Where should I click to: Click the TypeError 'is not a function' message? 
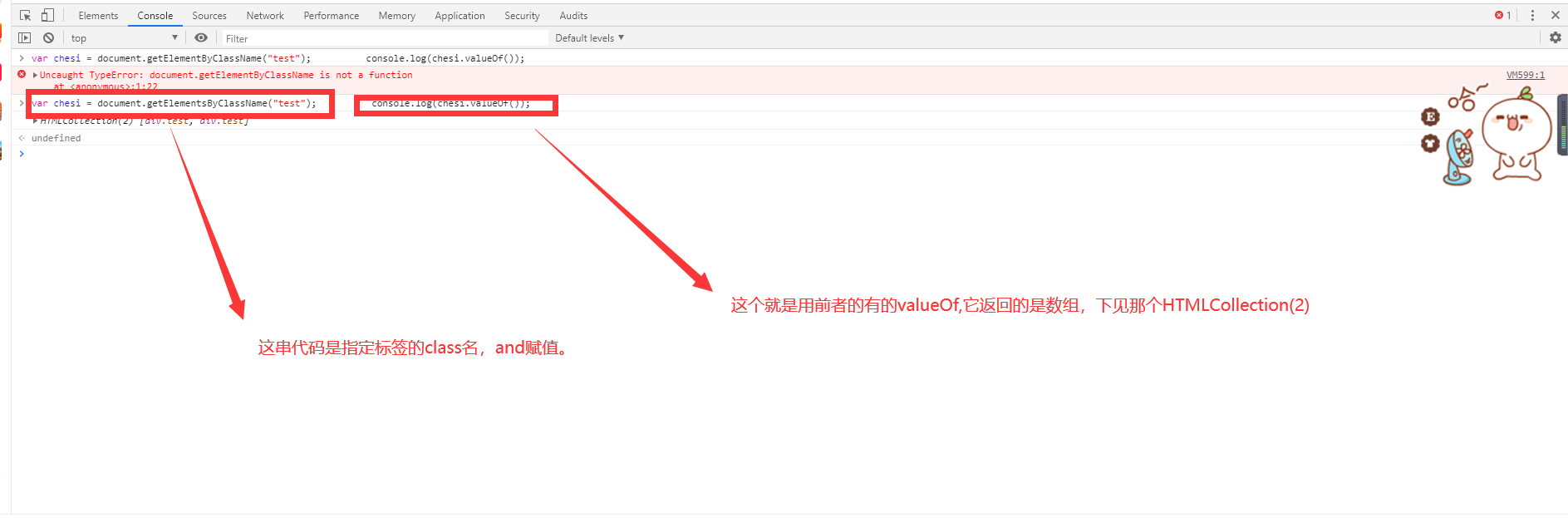pos(226,75)
